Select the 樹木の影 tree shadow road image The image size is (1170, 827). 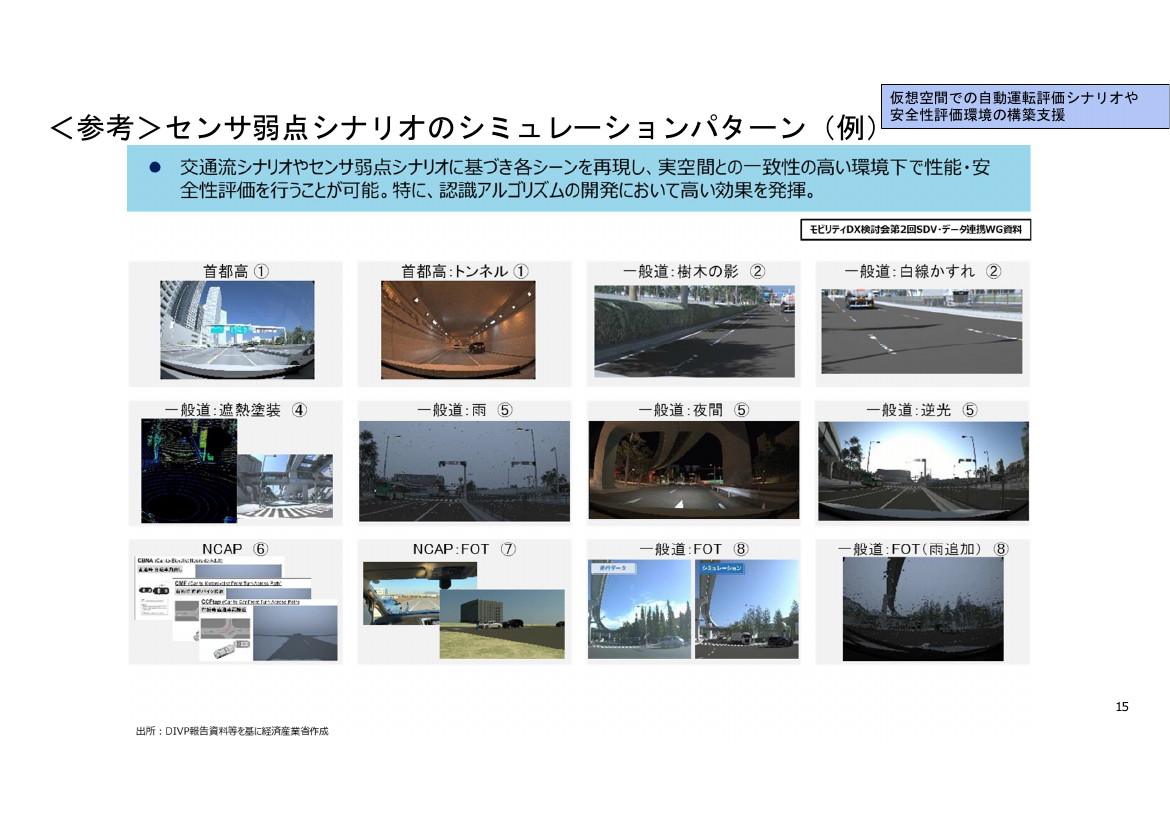[694, 331]
